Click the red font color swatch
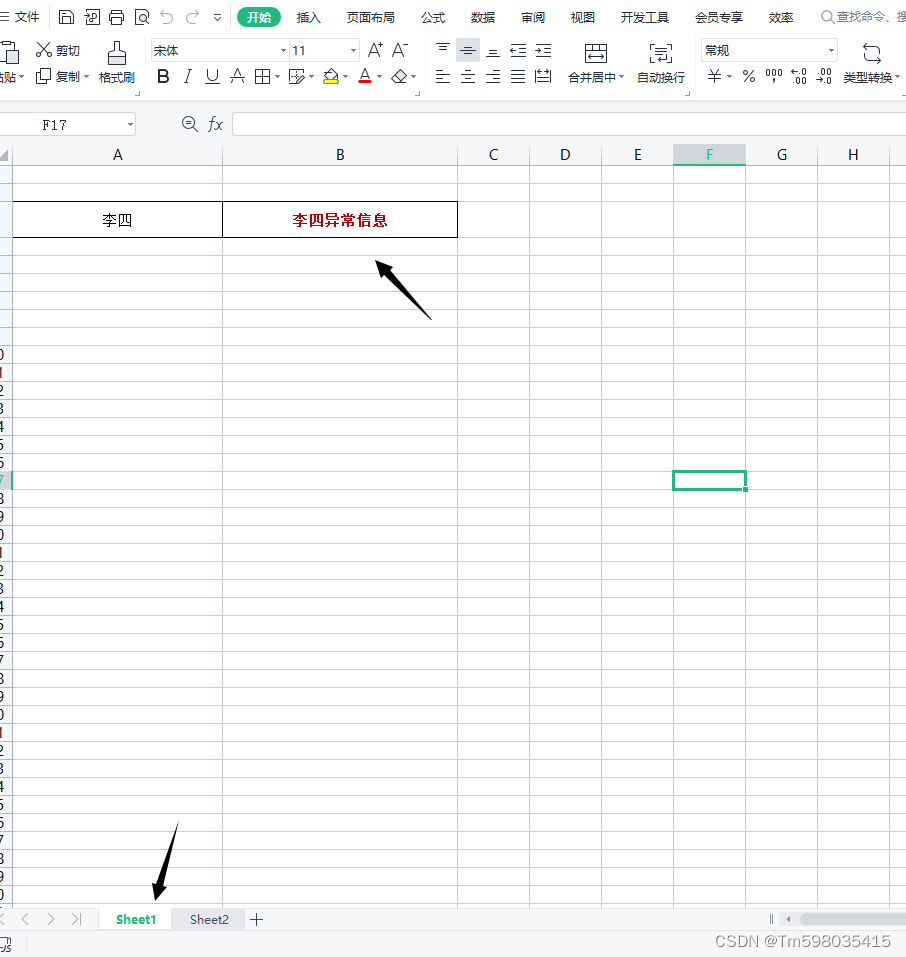This screenshot has width=906, height=957. pos(365,76)
